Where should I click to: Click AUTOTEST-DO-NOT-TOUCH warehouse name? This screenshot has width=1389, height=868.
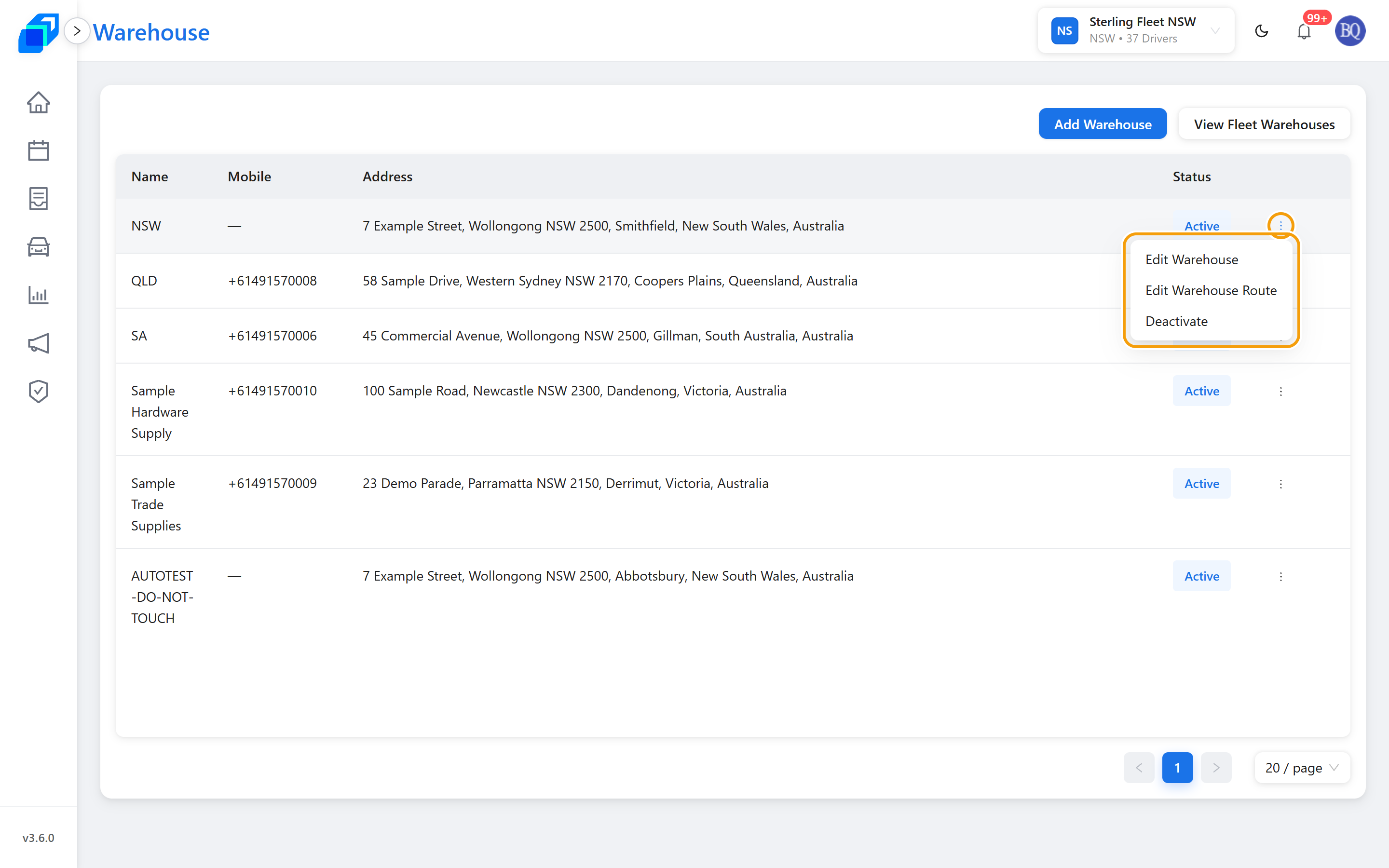163,597
